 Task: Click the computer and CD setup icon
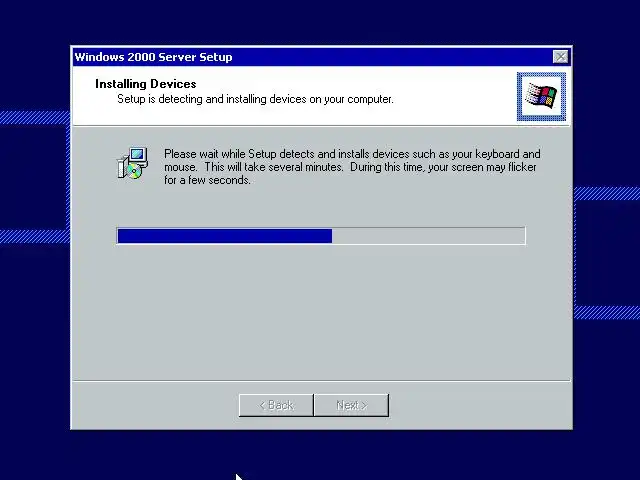pos(132,163)
